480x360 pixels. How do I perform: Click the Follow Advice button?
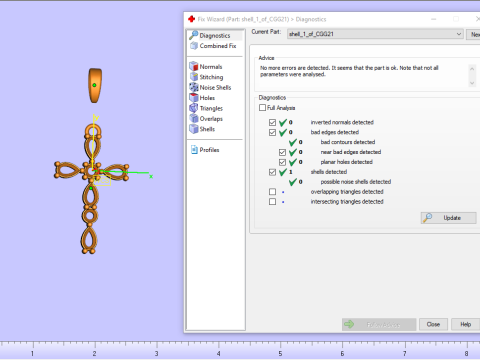click(x=379, y=324)
